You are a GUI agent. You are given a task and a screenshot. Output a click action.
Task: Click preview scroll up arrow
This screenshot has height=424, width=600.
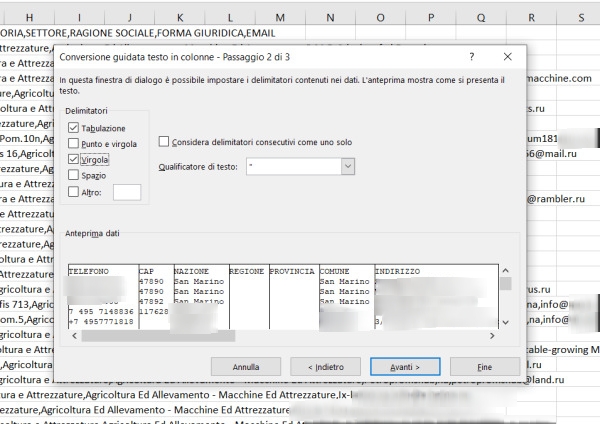tap(505, 271)
